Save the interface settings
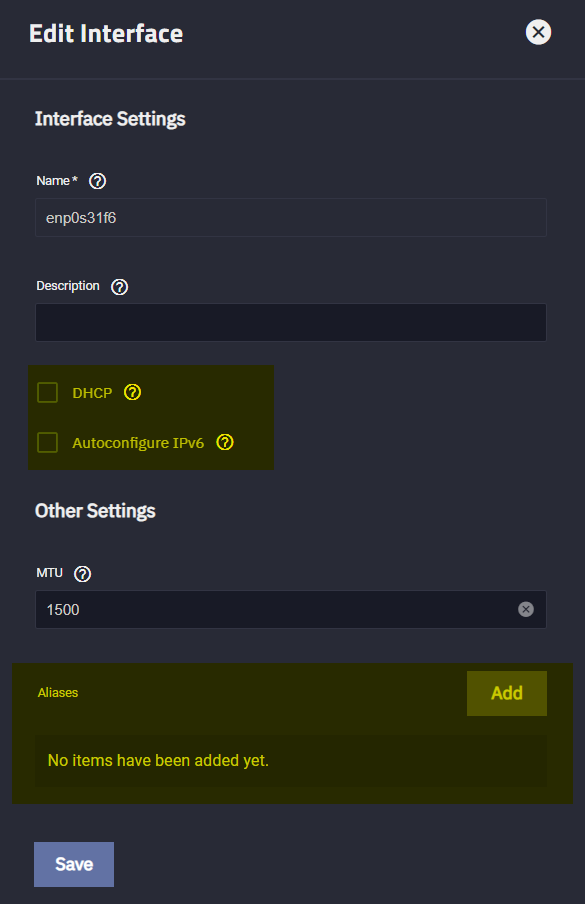The image size is (585, 904). tap(74, 864)
